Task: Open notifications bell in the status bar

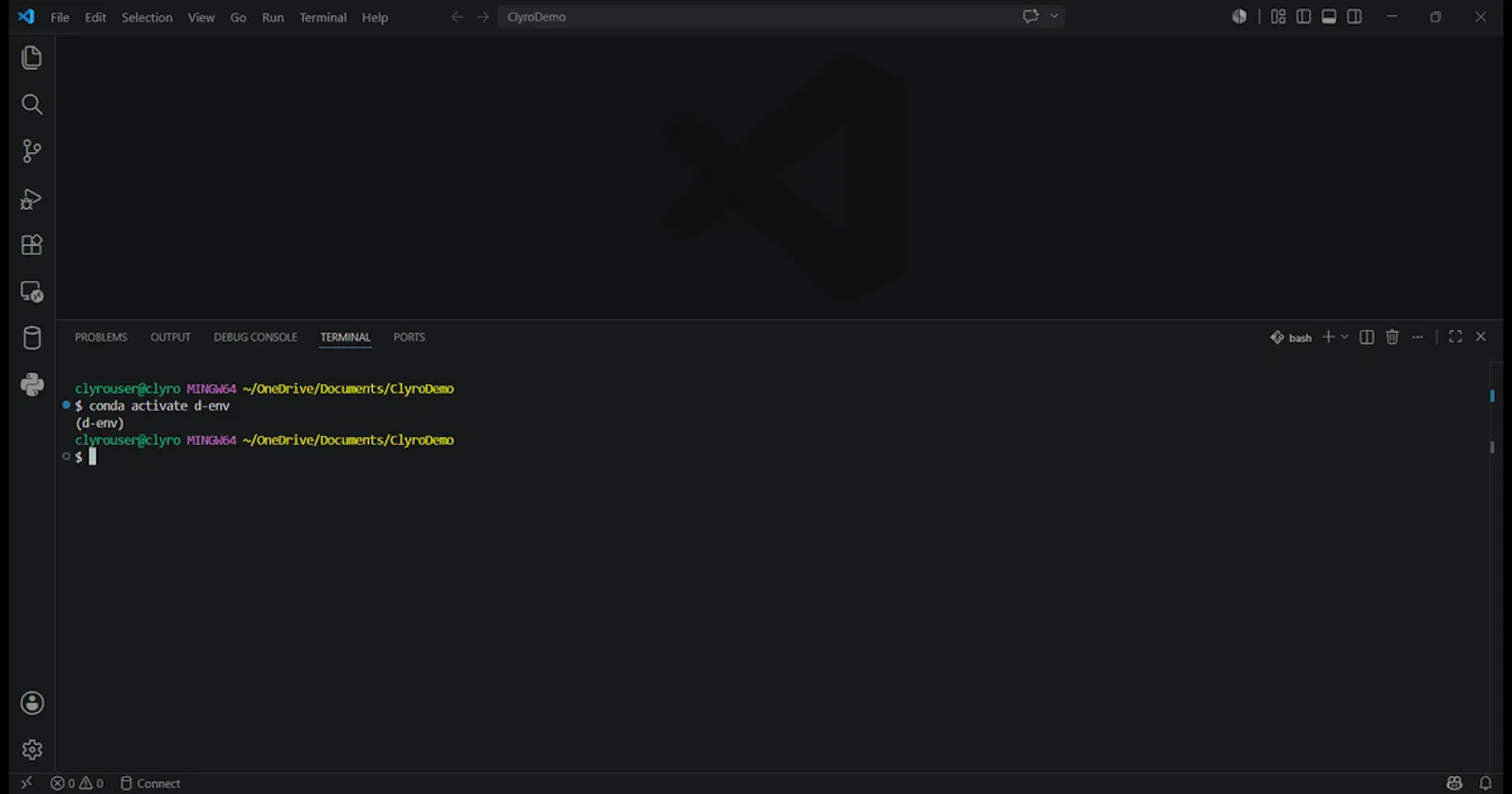Action: [1486, 784]
